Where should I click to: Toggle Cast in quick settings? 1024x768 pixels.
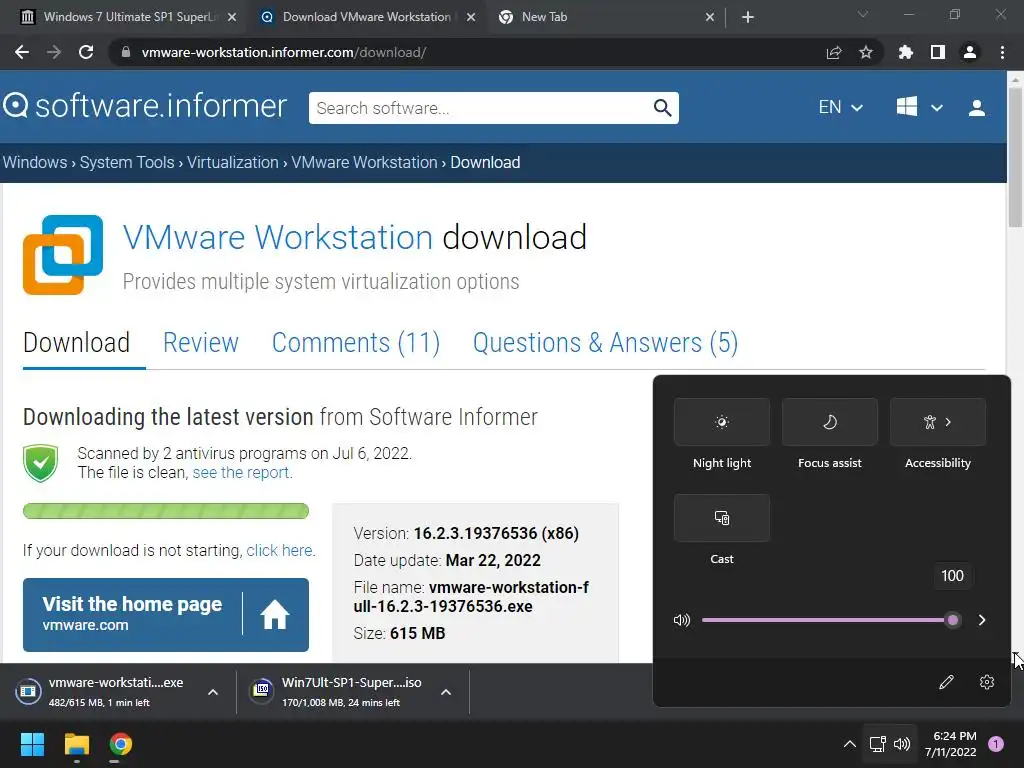[x=722, y=518]
